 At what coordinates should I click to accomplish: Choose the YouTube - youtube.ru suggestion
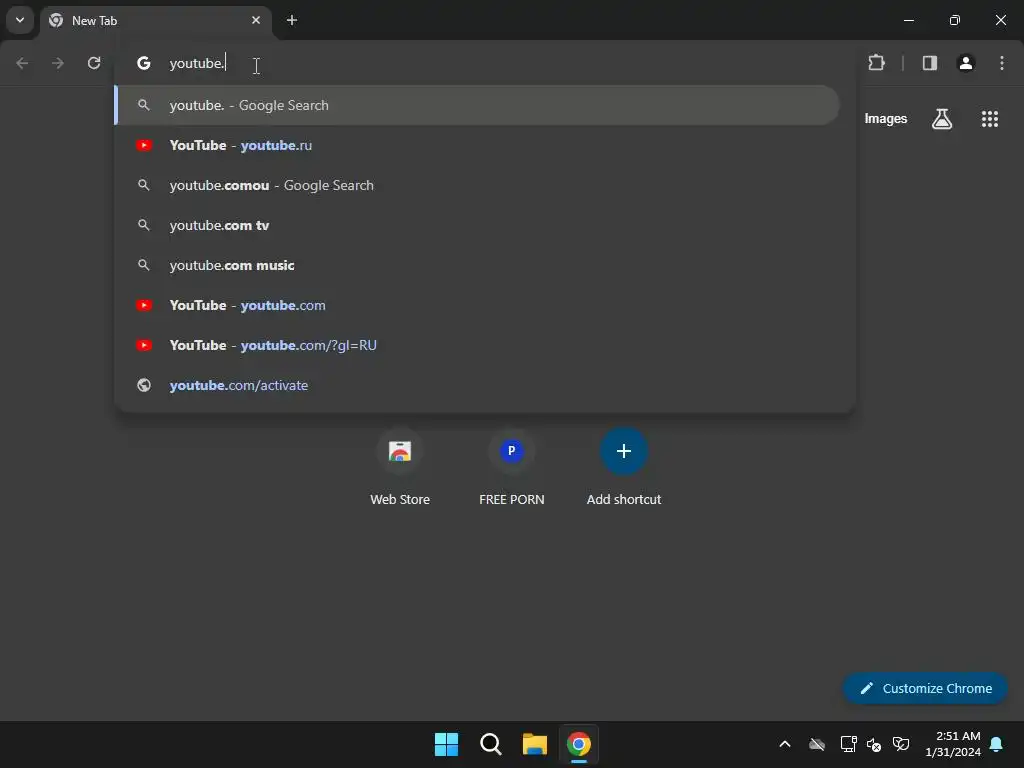[x=477, y=145]
